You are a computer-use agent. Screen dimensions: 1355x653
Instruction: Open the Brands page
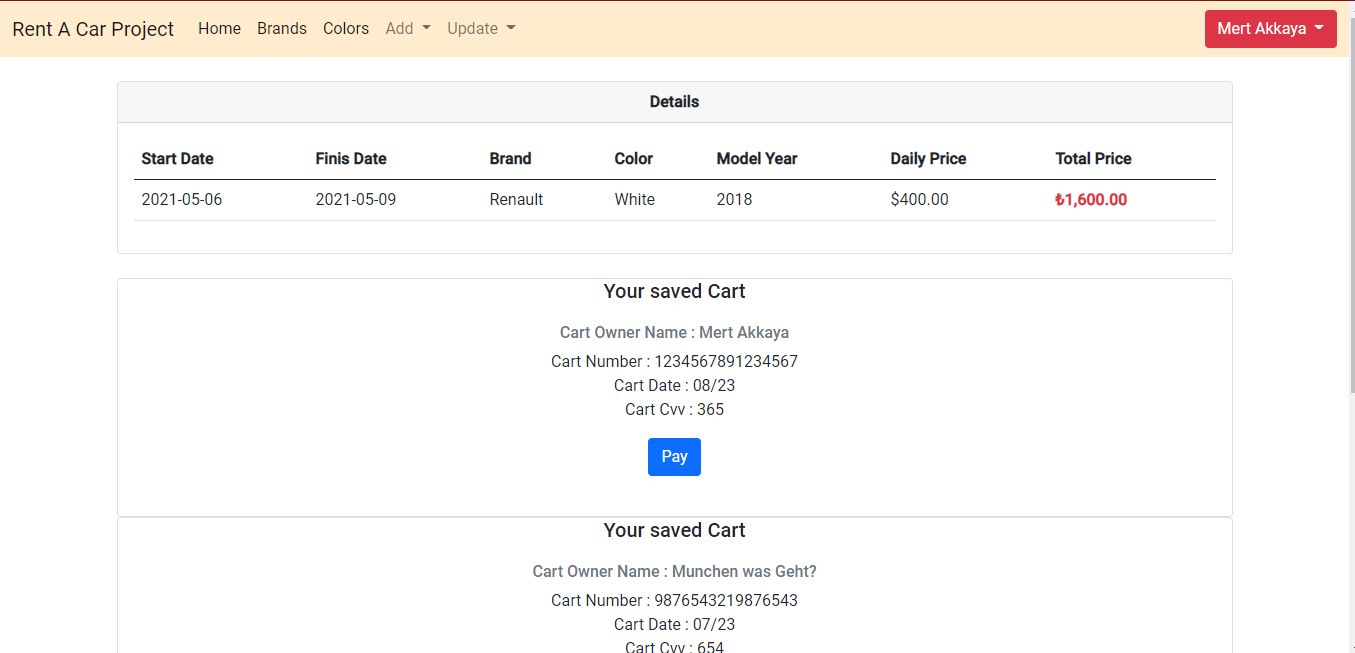282,29
